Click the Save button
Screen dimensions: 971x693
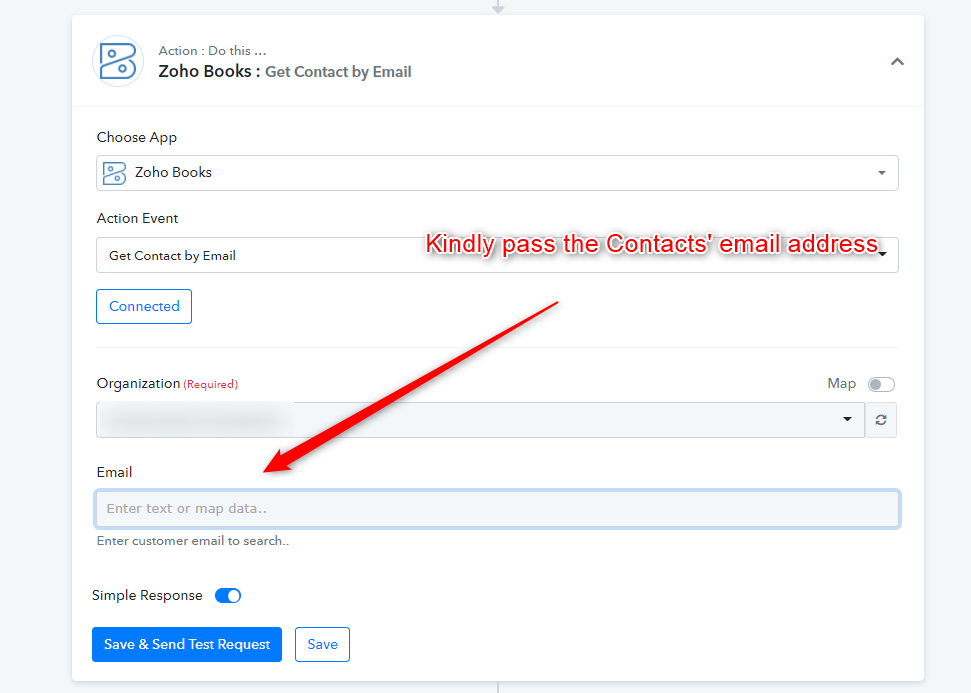click(x=322, y=644)
